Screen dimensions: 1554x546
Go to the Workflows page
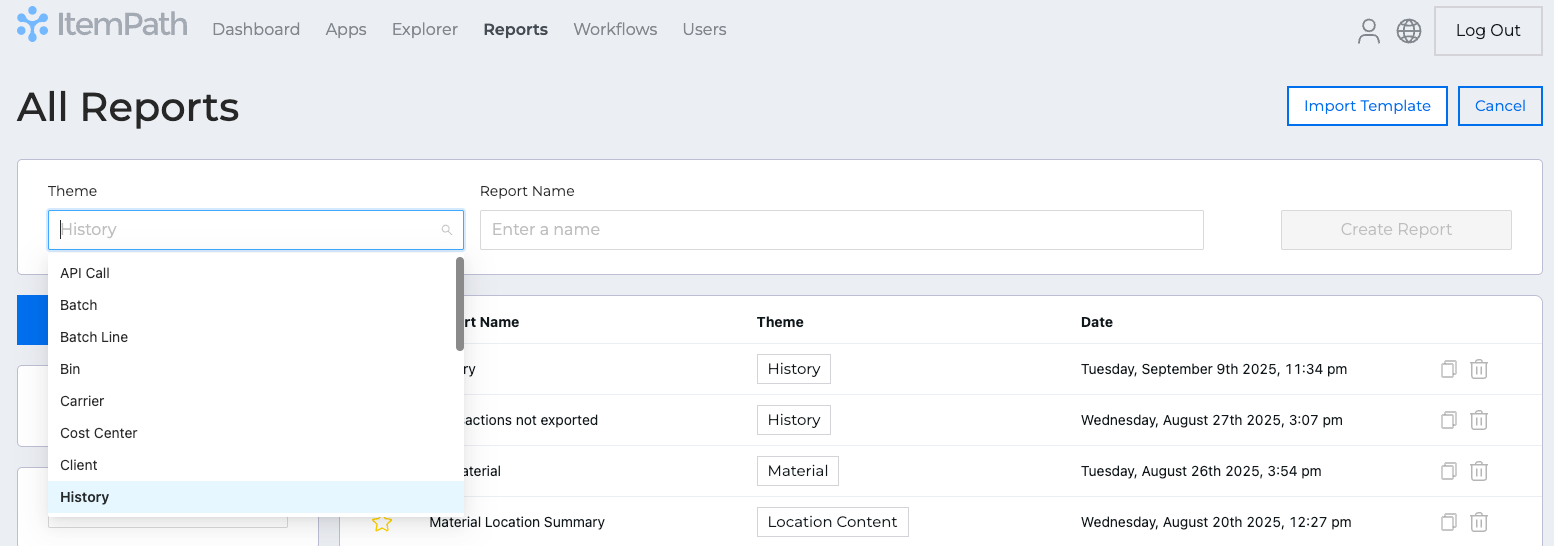click(615, 30)
